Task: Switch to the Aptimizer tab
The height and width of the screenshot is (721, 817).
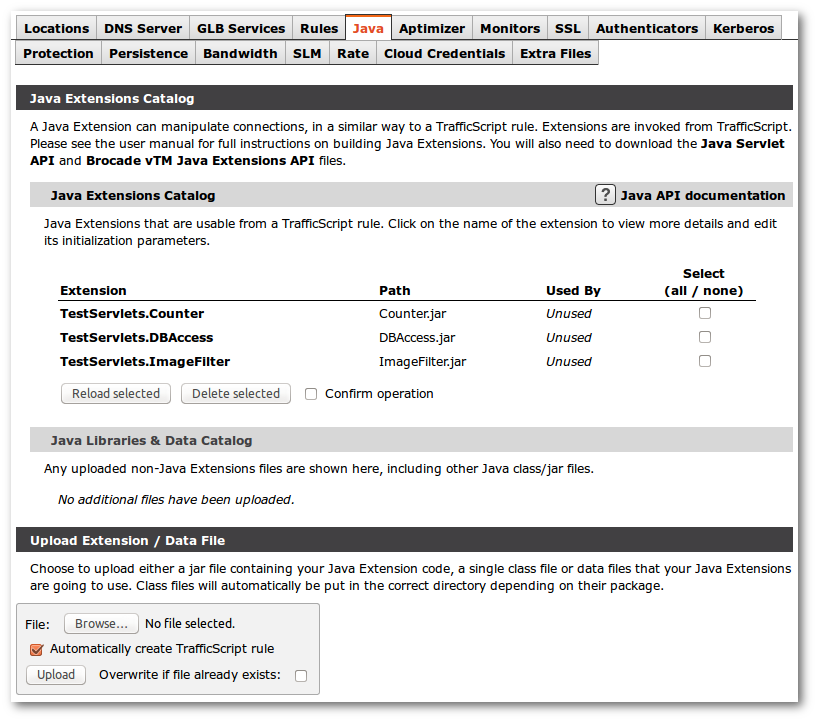Action: tap(432, 28)
